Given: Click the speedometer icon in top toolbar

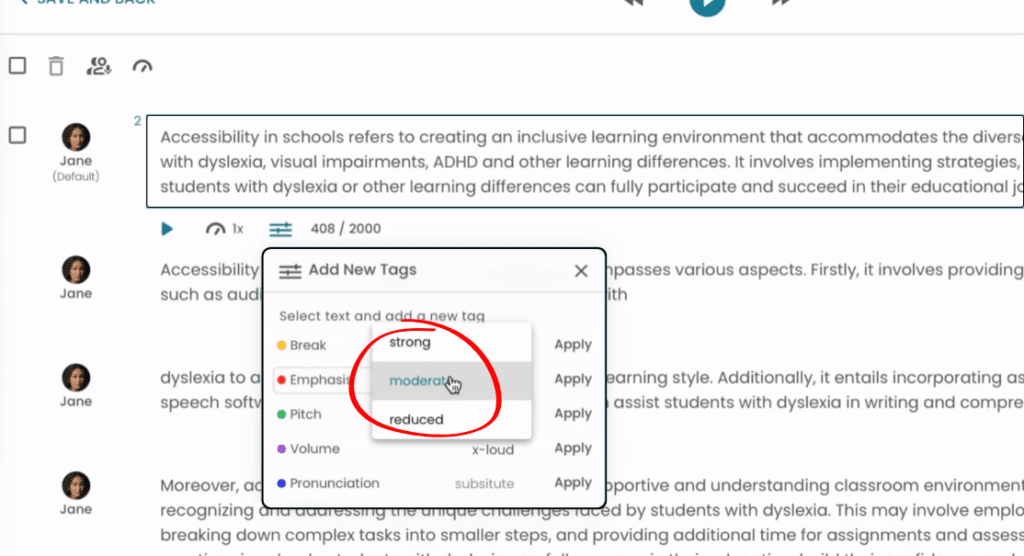Looking at the screenshot, I should [x=142, y=66].
